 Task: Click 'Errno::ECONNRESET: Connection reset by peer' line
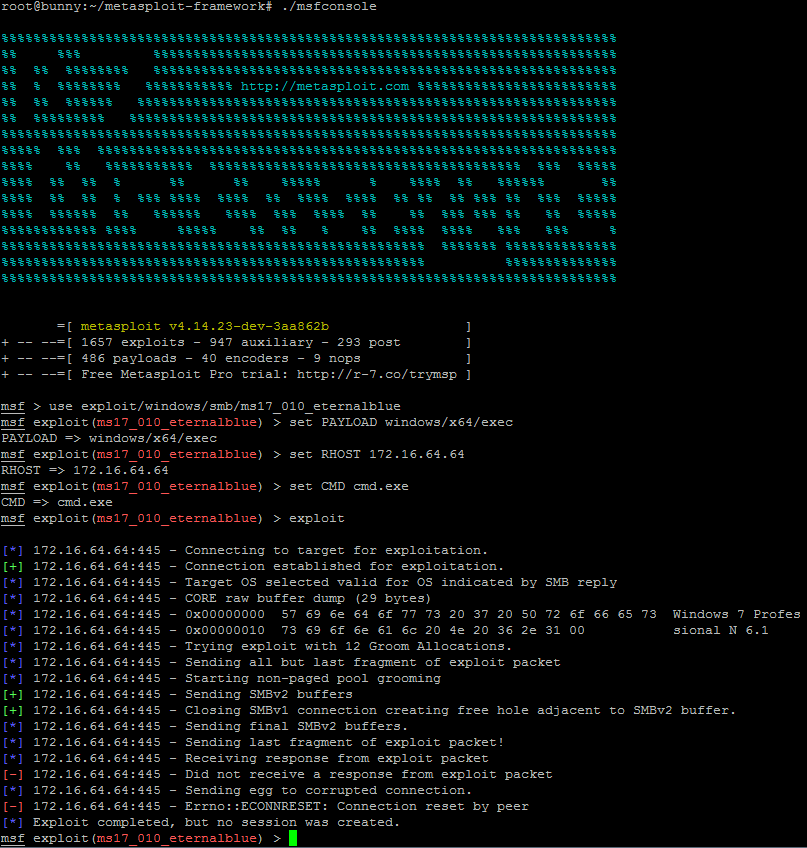tap(265, 806)
